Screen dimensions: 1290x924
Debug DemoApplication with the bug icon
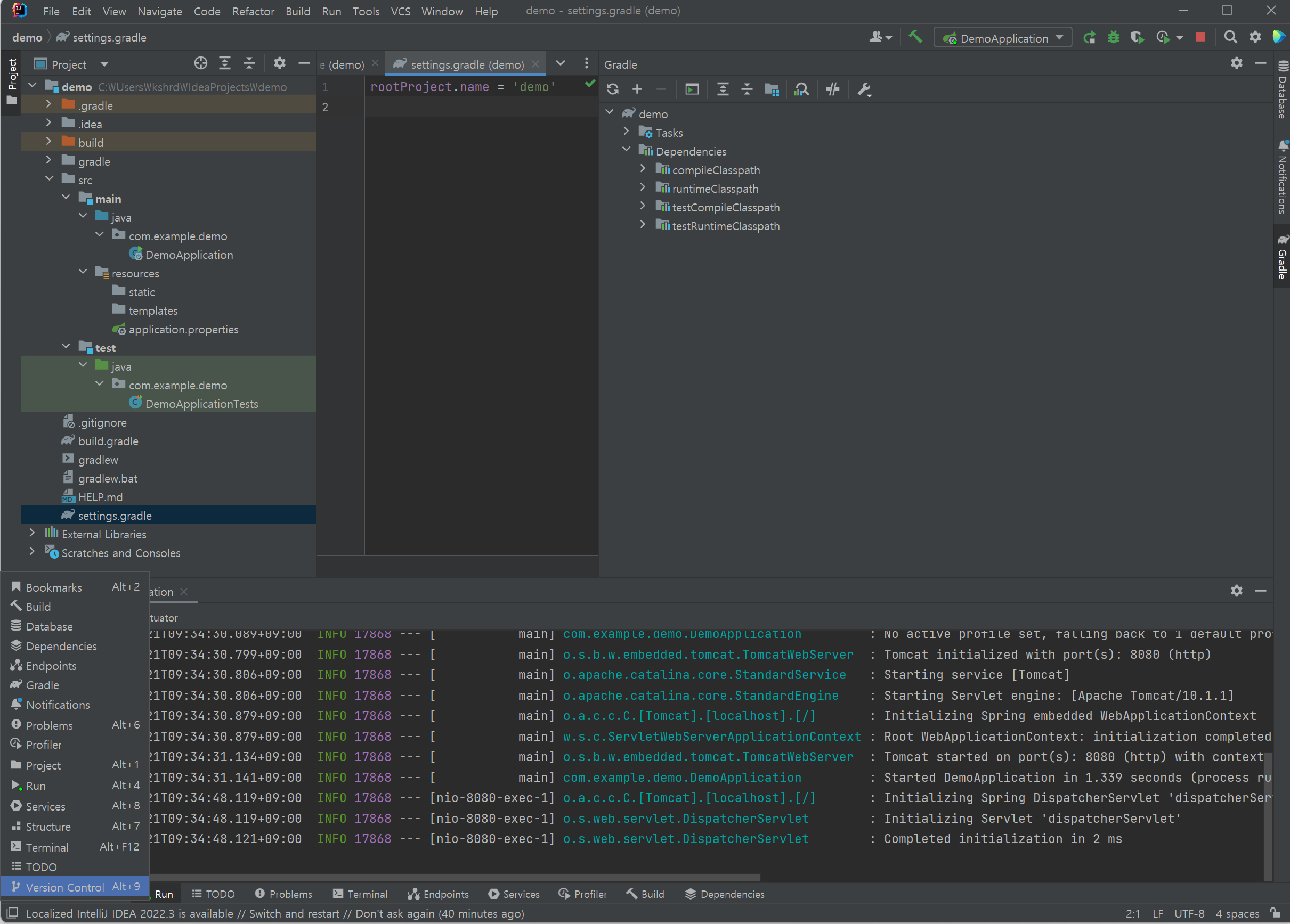click(1113, 37)
